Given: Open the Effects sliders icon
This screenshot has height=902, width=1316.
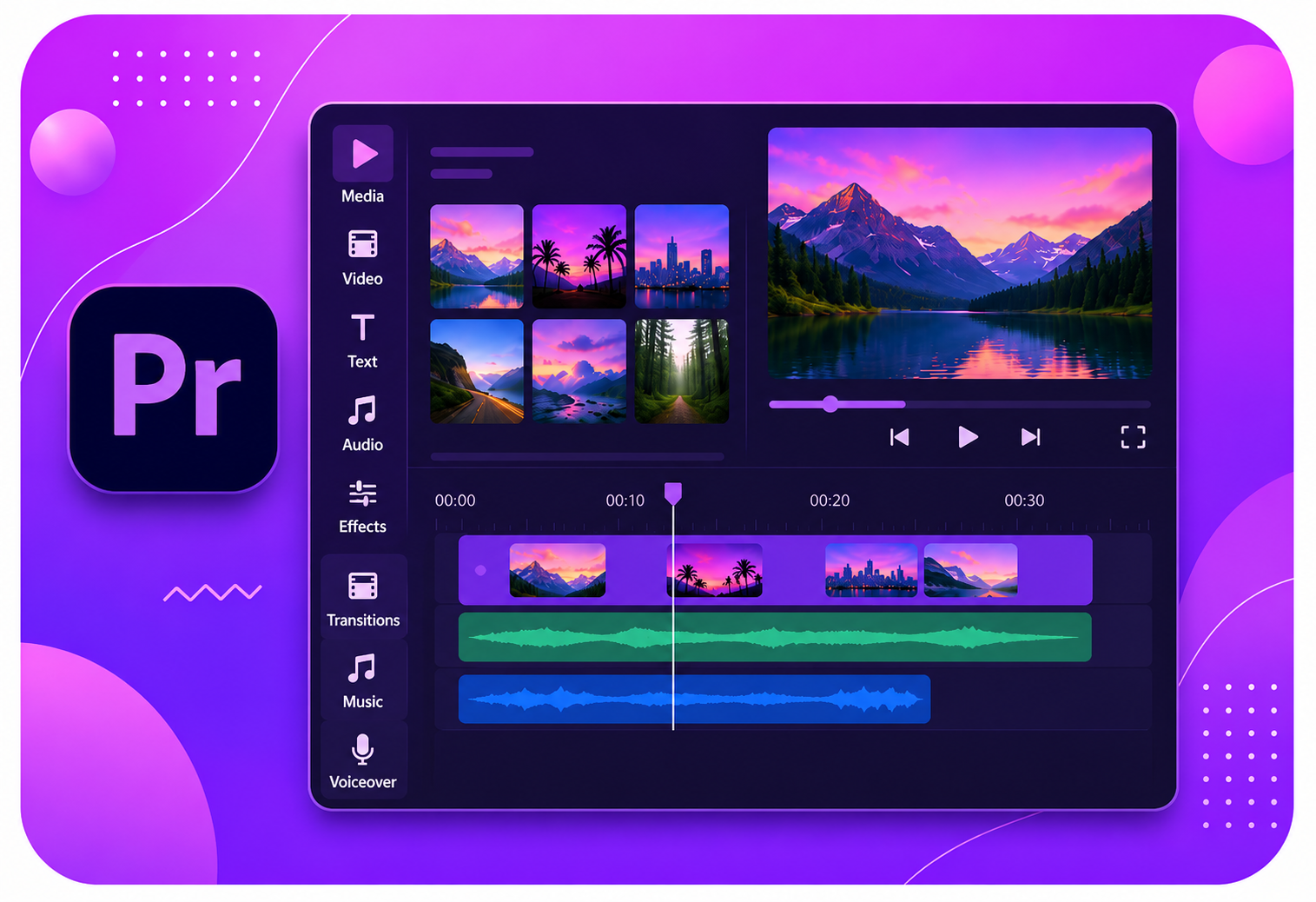Looking at the screenshot, I should pyautogui.click(x=363, y=493).
